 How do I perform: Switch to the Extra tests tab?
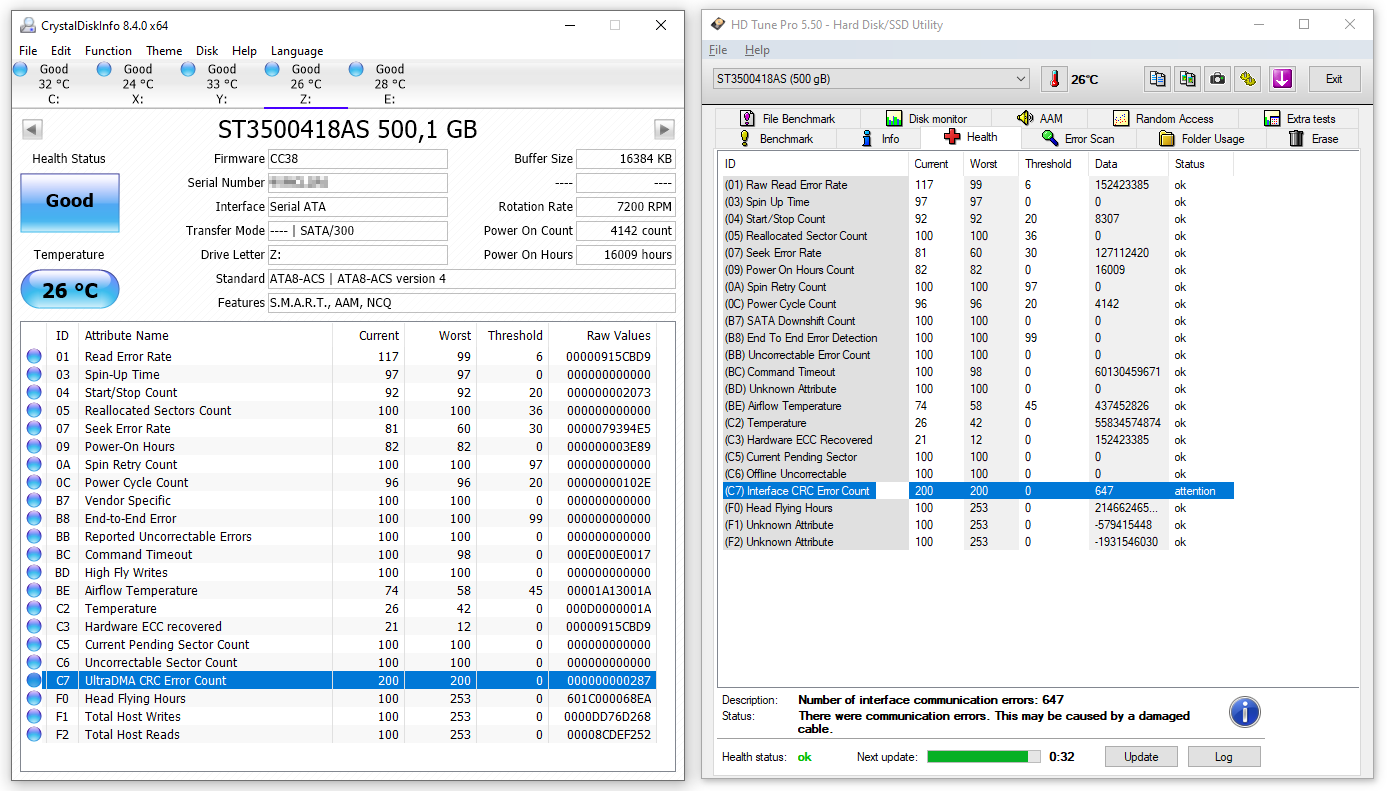pos(1299,118)
